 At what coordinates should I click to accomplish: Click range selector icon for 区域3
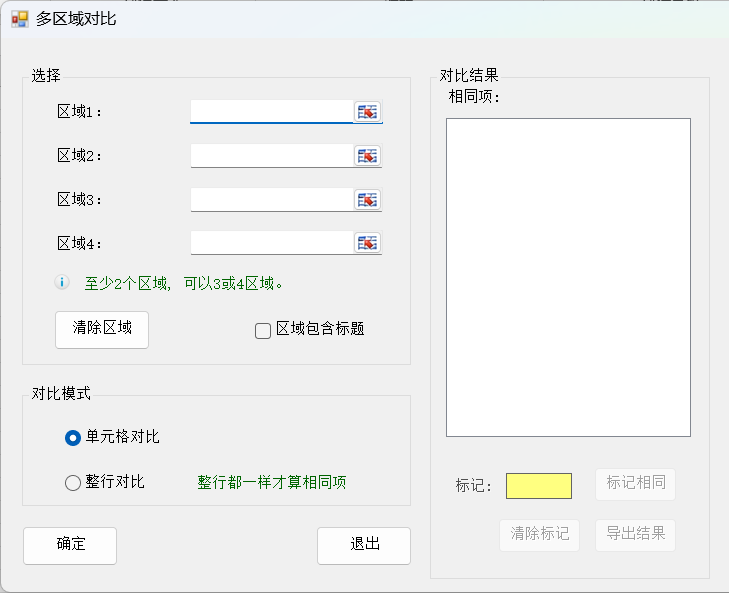367,200
